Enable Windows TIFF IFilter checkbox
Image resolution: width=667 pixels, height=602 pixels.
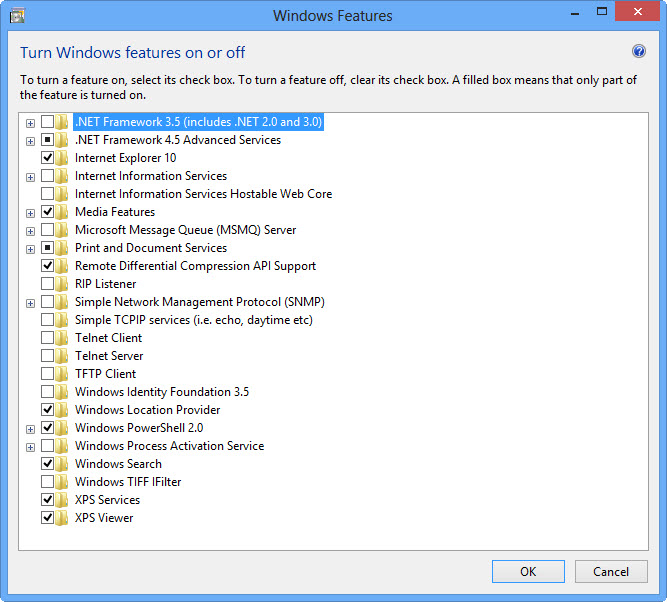[47, 482]
